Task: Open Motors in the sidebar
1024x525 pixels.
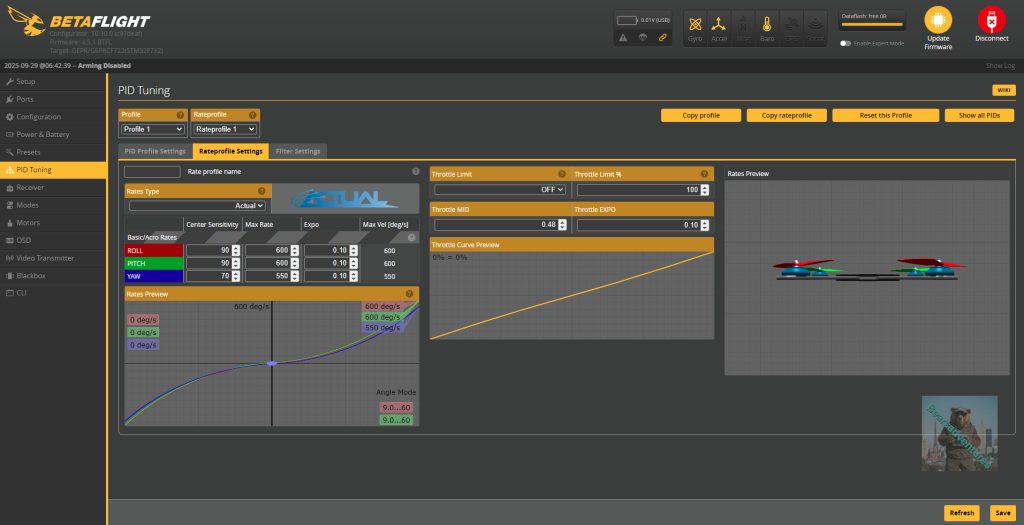Action: (28, 222)
